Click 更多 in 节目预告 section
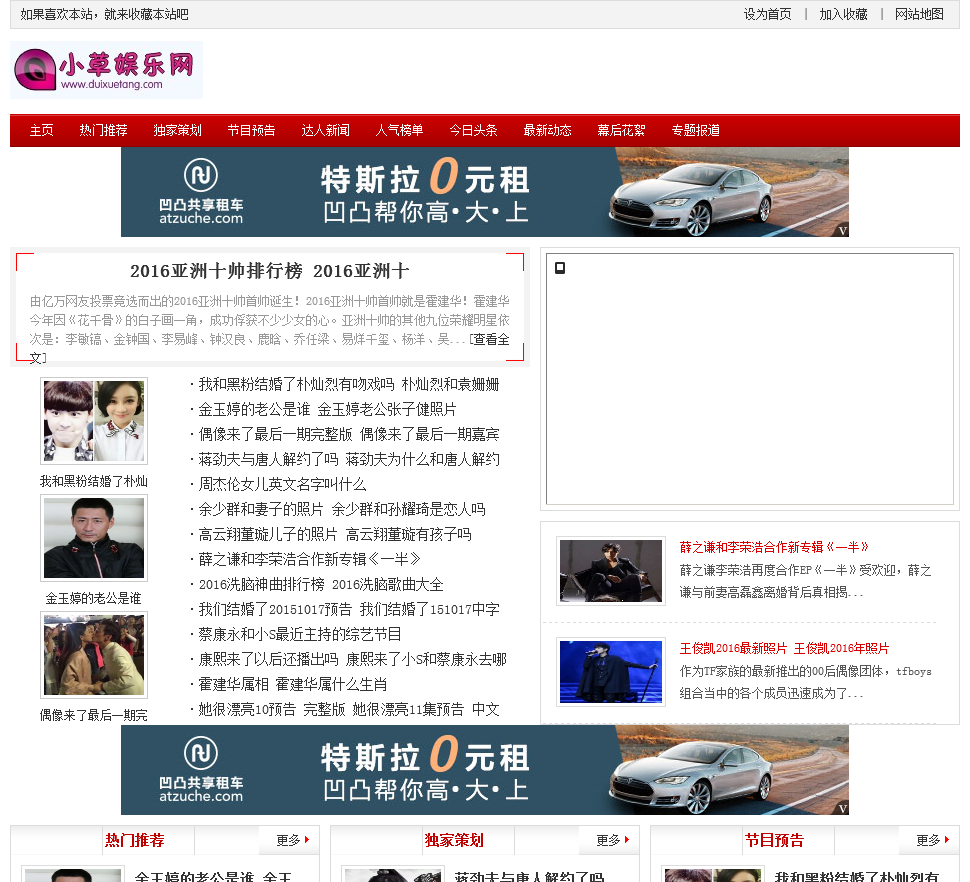This screenshot has height=882, width=970. [932, 840]
